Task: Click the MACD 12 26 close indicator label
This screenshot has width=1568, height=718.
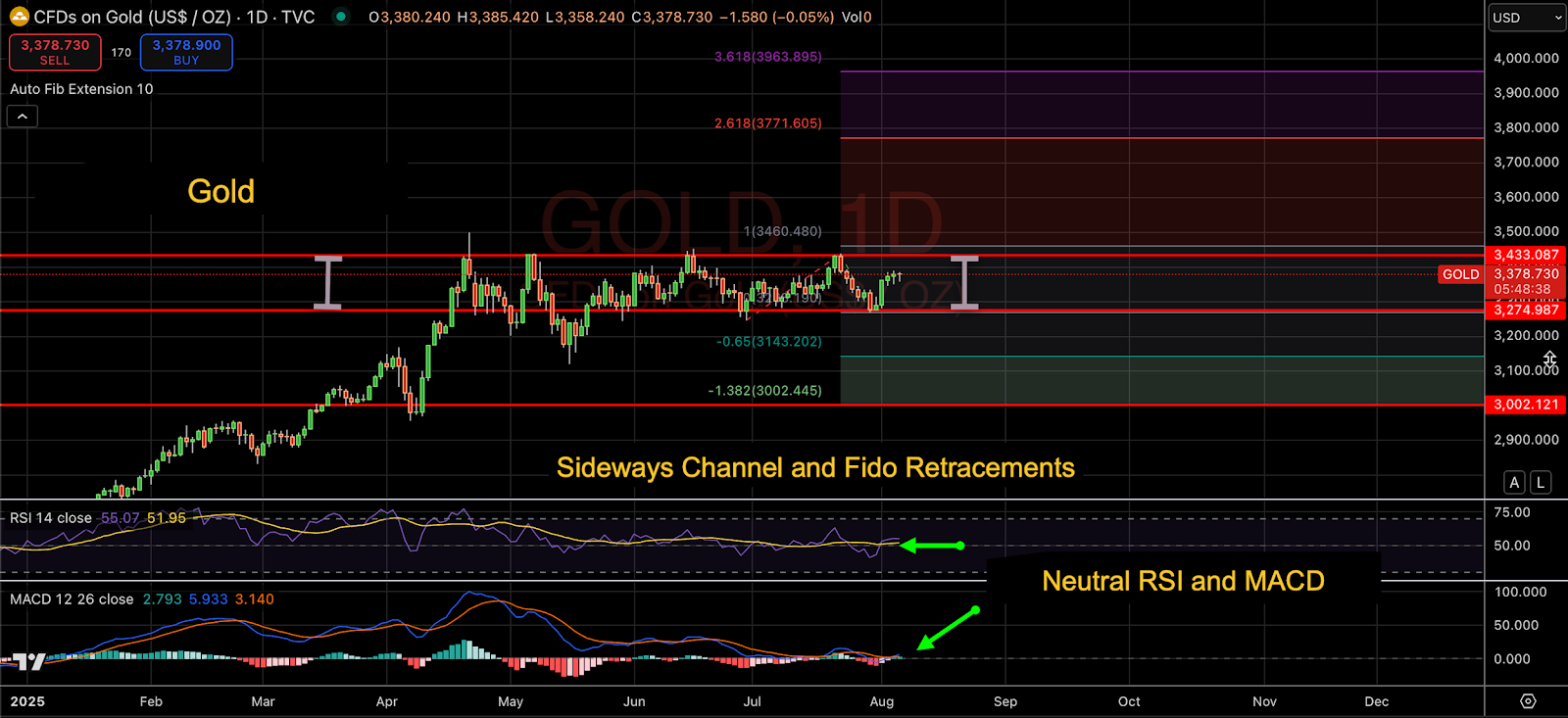Action: coord(72,599)
